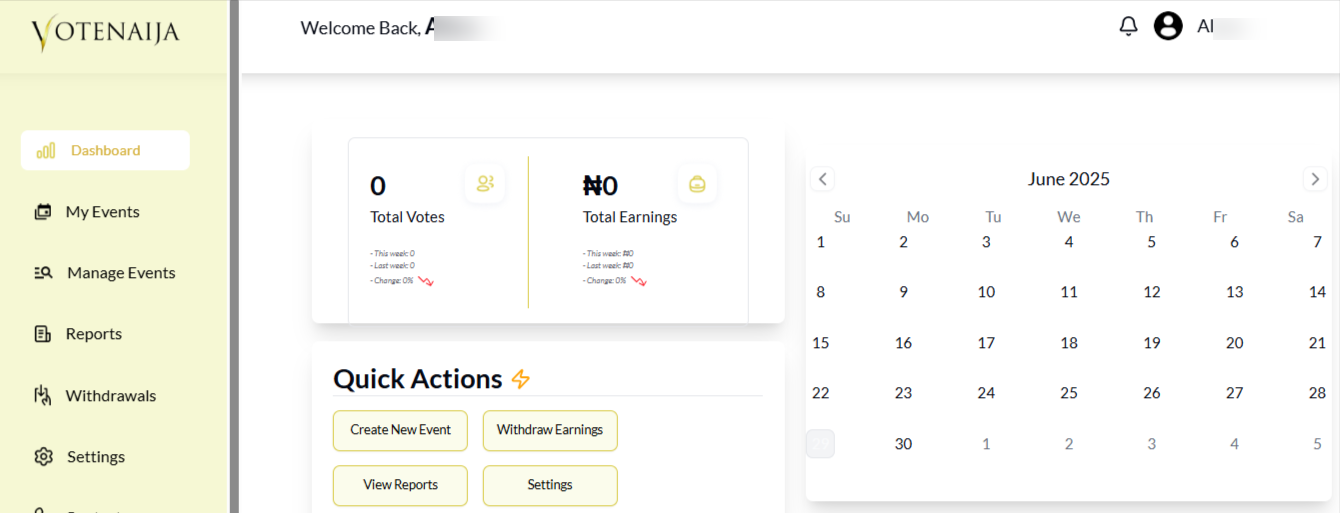Open the user profile avatar icon
This screenshot has width=1340, height=513.
pos(1168,27)
